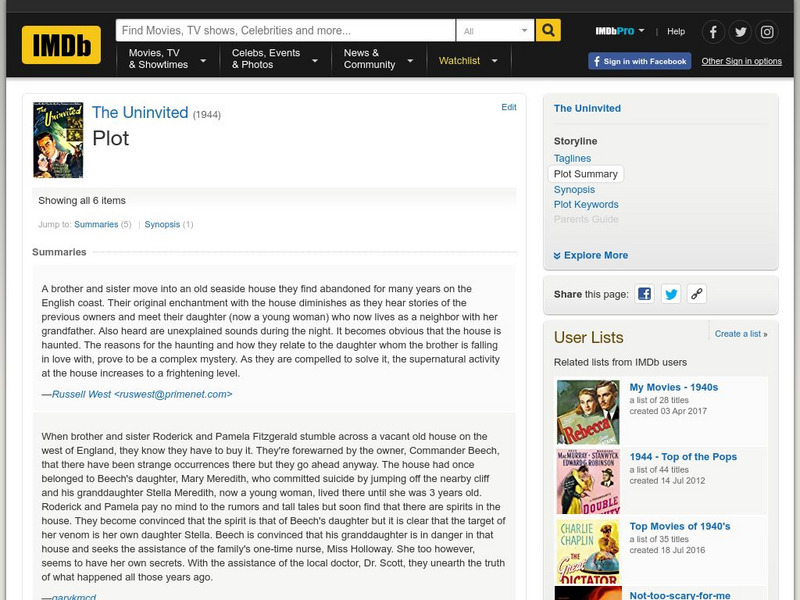The image size is (800, 600).
Task: Click the Rebecca poster thumbnail
Action: [588, 412]
